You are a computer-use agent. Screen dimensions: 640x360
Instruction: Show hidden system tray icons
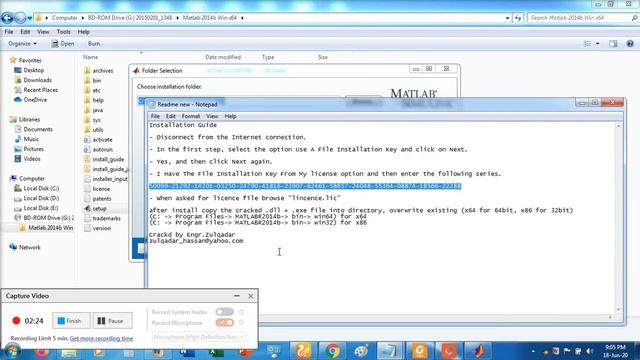533,351
